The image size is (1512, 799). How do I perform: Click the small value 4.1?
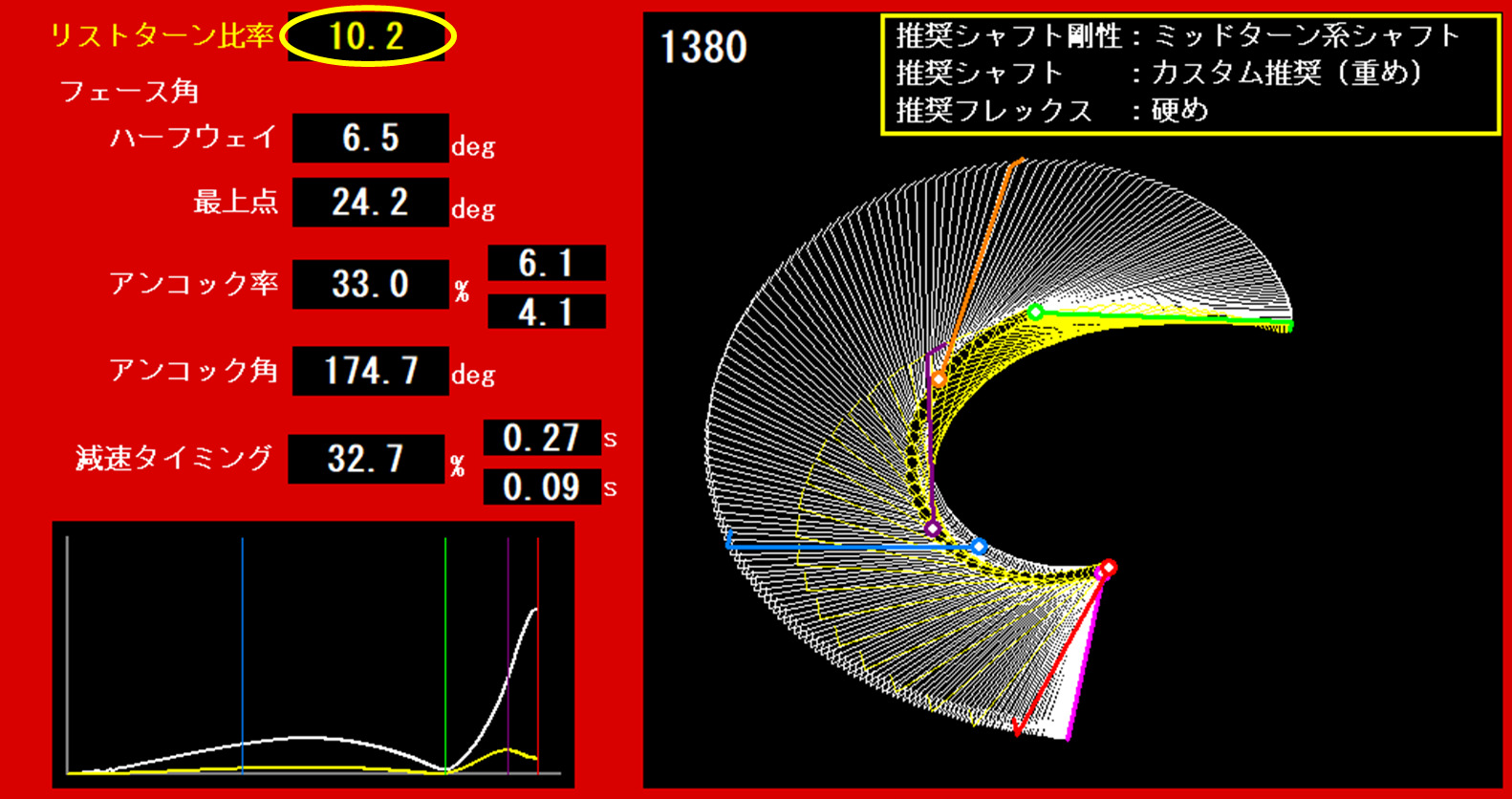pyautogui.click(x=547, y=312)
